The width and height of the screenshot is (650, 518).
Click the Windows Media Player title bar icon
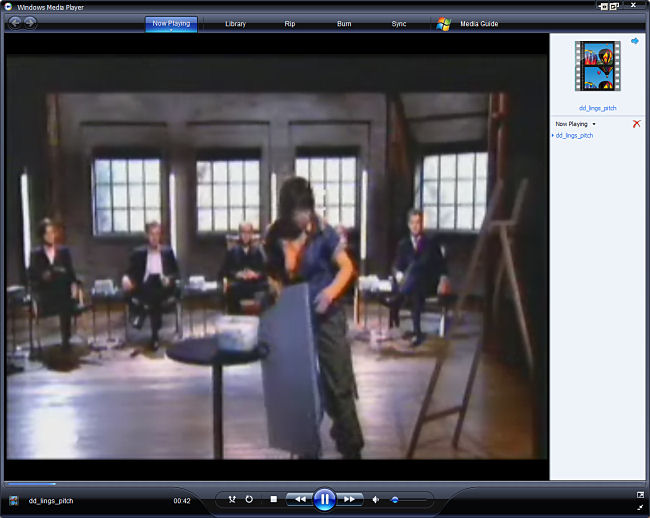pos(8,7)
